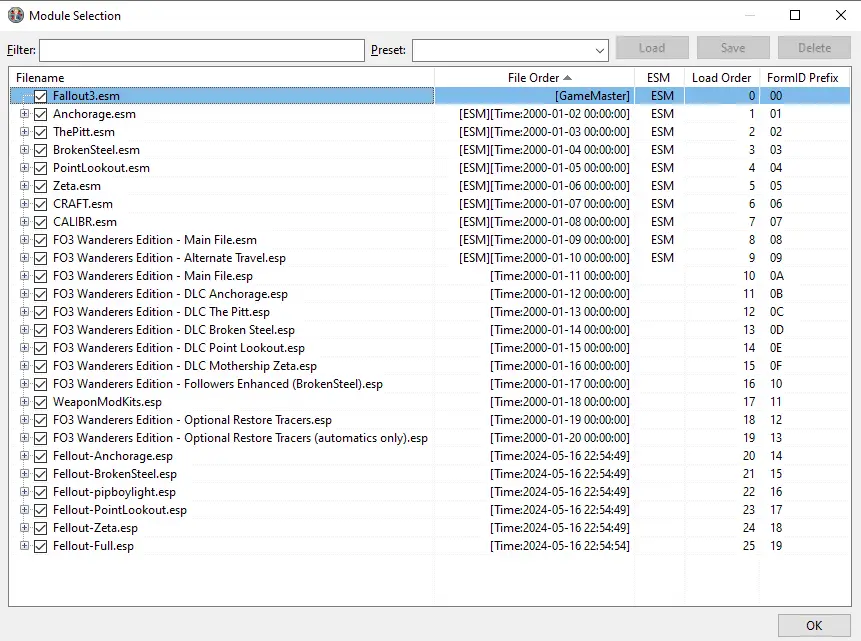Sort by ESM column header
Screen dimensions: 861x641
pyautogui.click(x=659, y=78)
